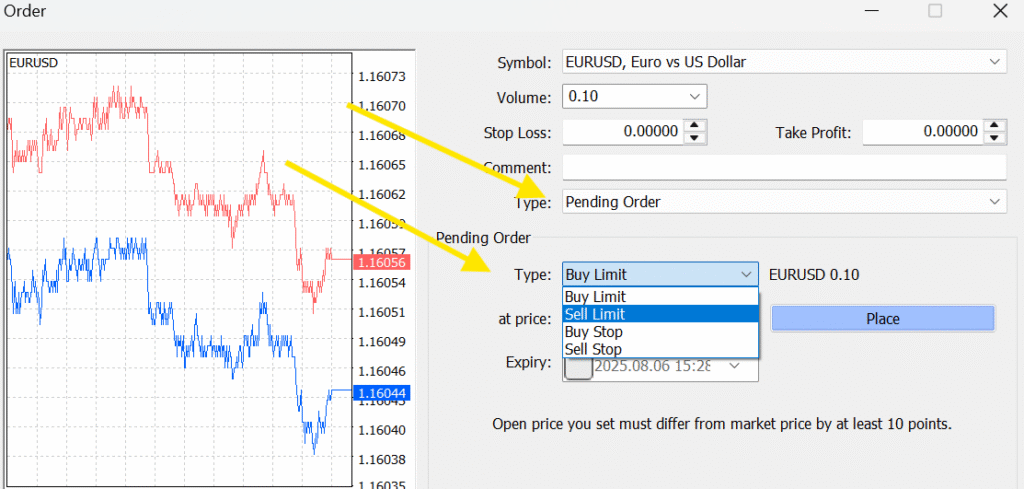Decrease Take Profit with down arrow
The image size is (1024, 489).
click(996, 138)
